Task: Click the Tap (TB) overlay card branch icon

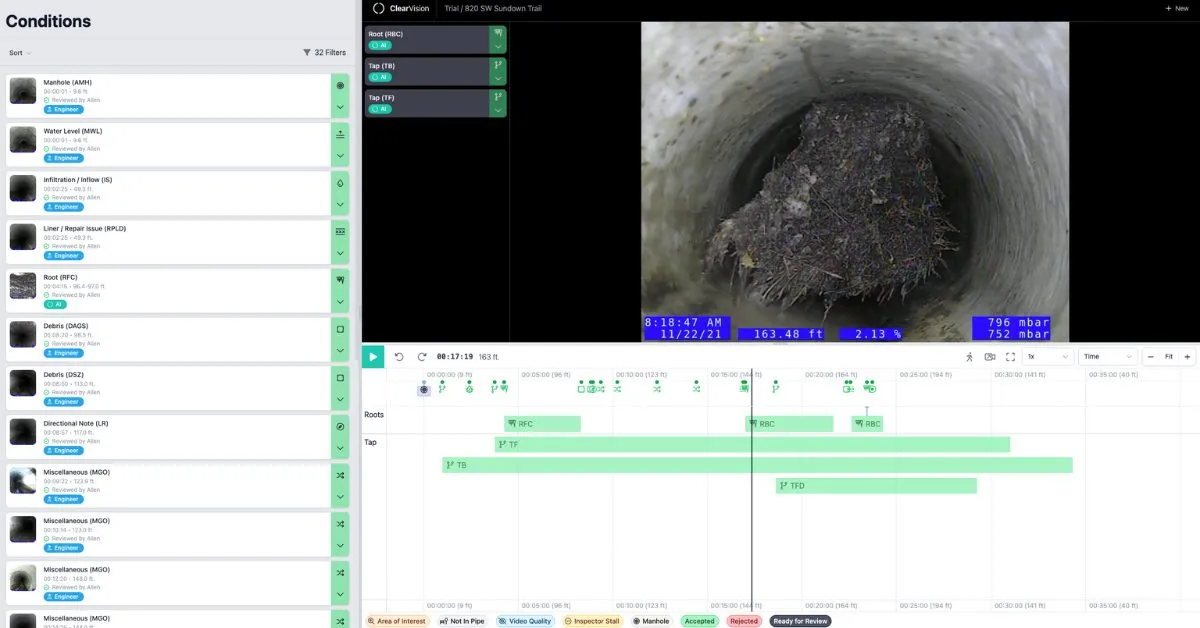Action: 497,66
